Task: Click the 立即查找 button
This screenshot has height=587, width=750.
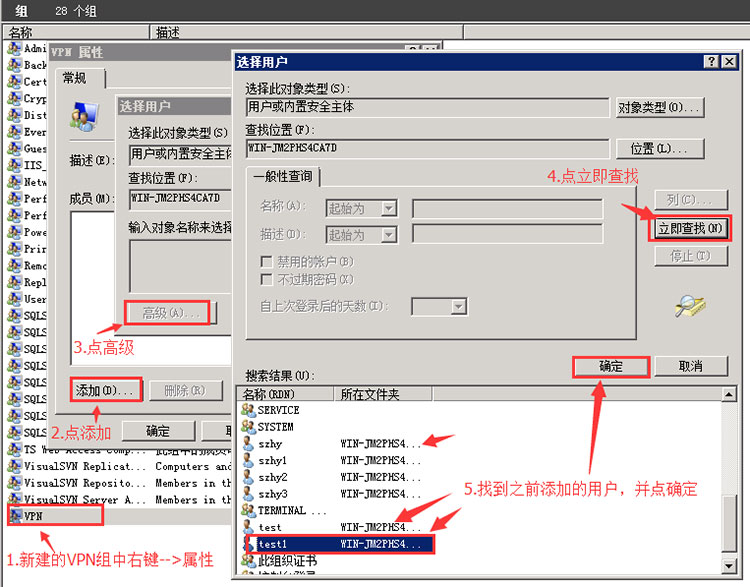Action: pos(691,229)
